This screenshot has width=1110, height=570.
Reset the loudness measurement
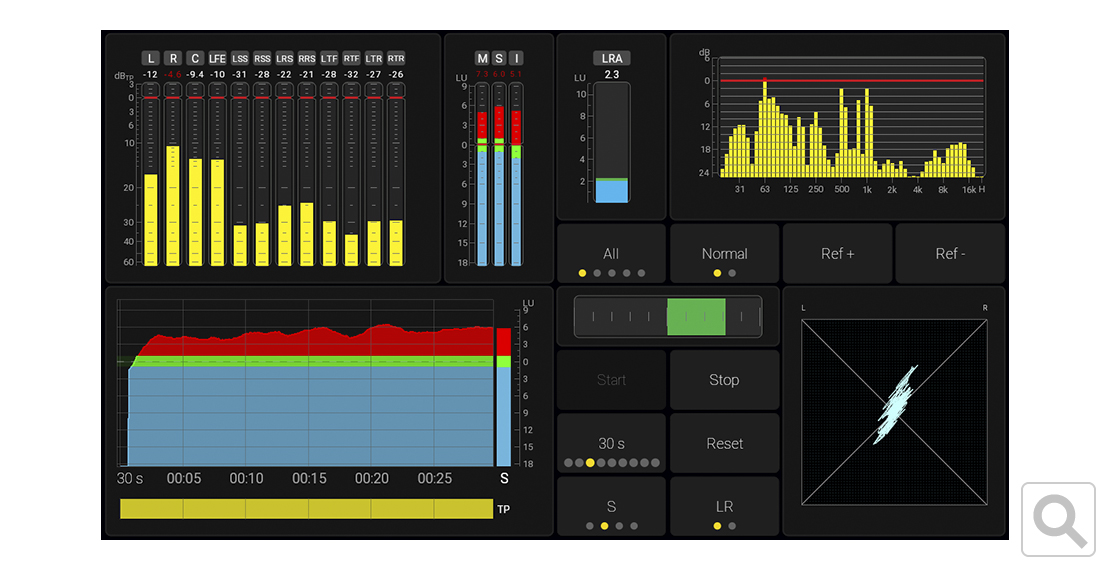(x=724, y=444)
